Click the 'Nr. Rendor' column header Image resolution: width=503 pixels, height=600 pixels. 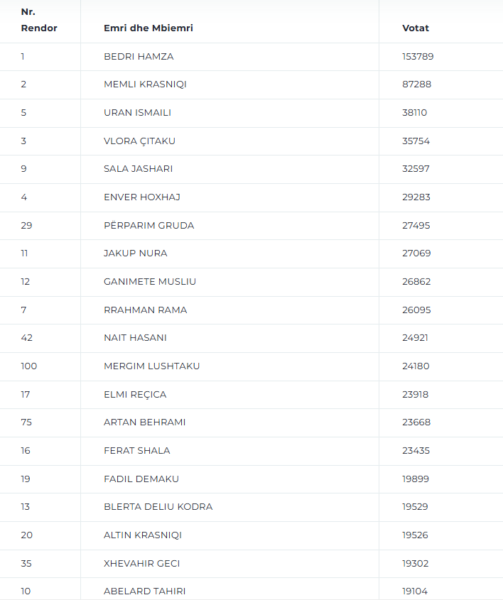pyautogui.click(x=39, y=20)
